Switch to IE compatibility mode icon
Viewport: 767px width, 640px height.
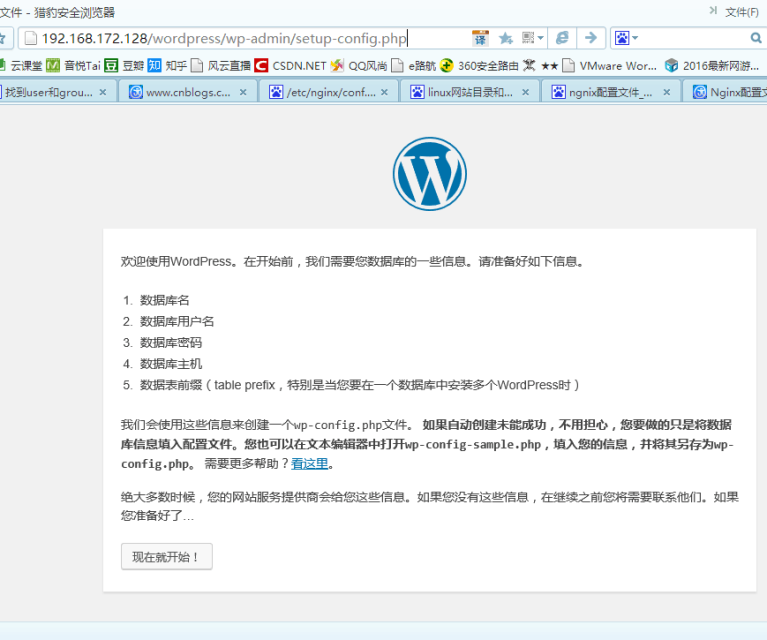click(x=562, y=38)
